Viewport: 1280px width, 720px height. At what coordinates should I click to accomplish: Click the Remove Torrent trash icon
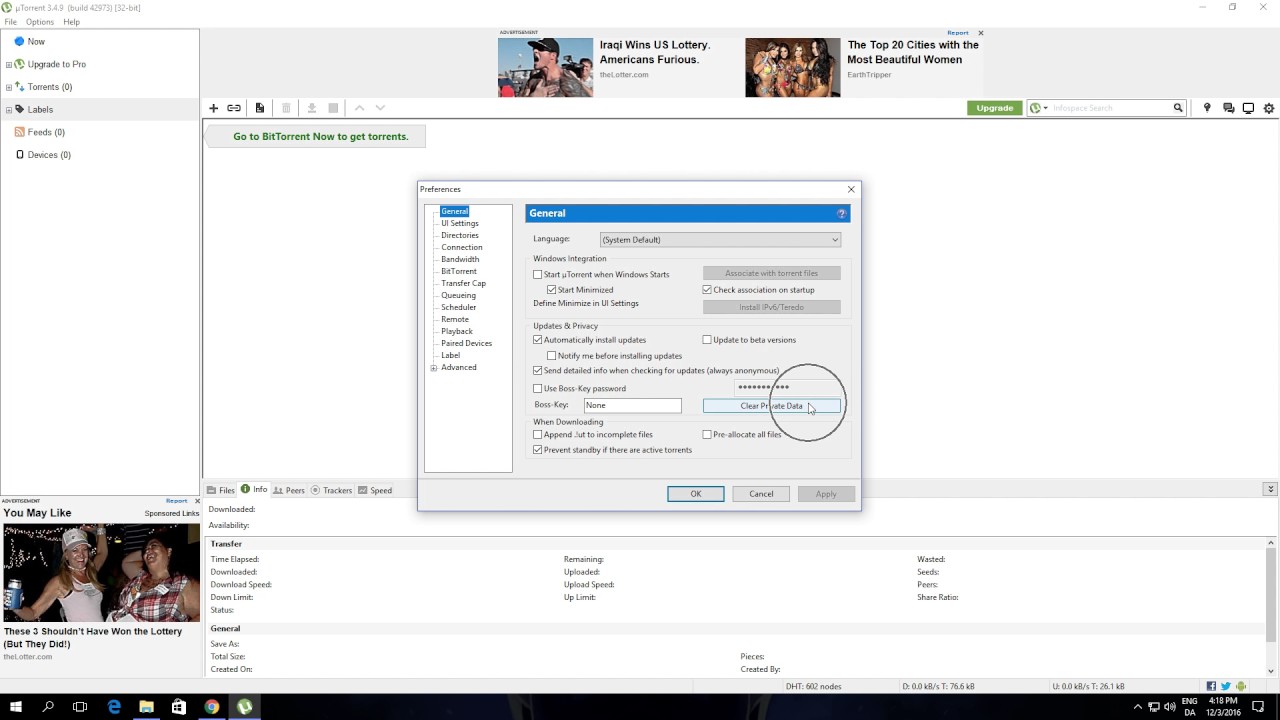pos(286,108)
